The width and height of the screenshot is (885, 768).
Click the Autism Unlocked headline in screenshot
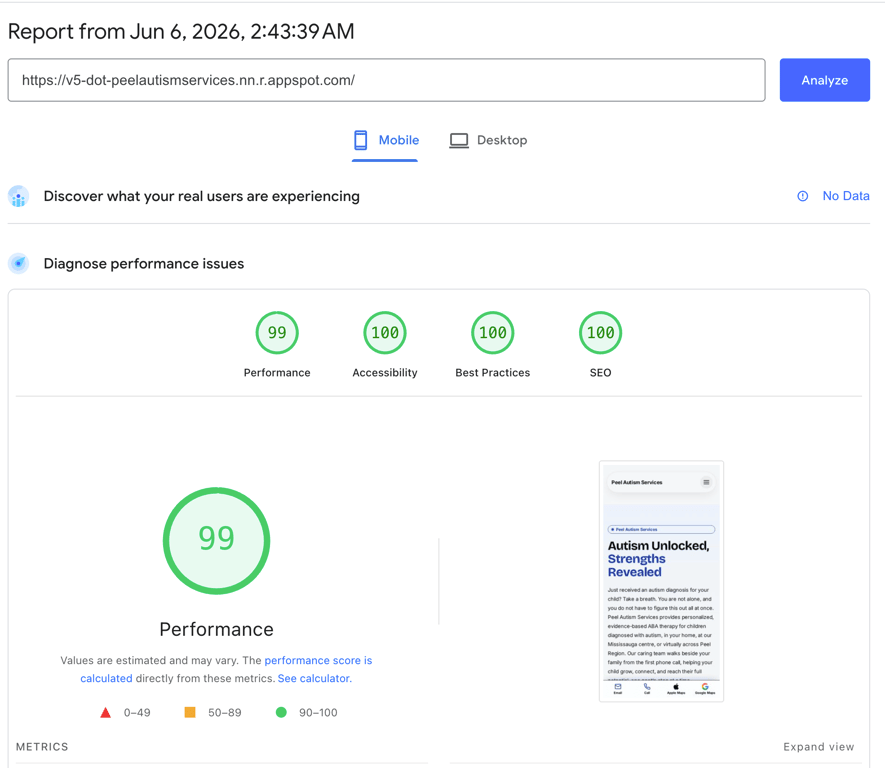coord(659,559)
